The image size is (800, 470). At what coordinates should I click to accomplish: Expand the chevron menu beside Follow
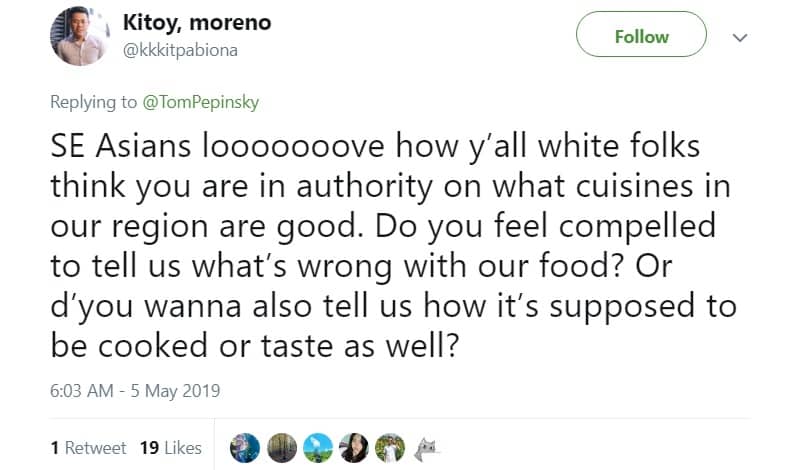(740, 37)
